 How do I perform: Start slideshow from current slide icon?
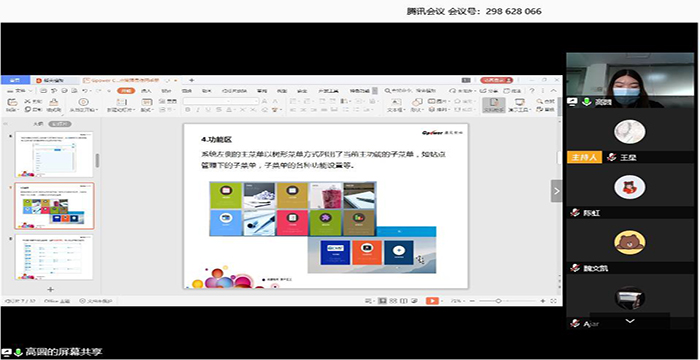click(83, 102)
